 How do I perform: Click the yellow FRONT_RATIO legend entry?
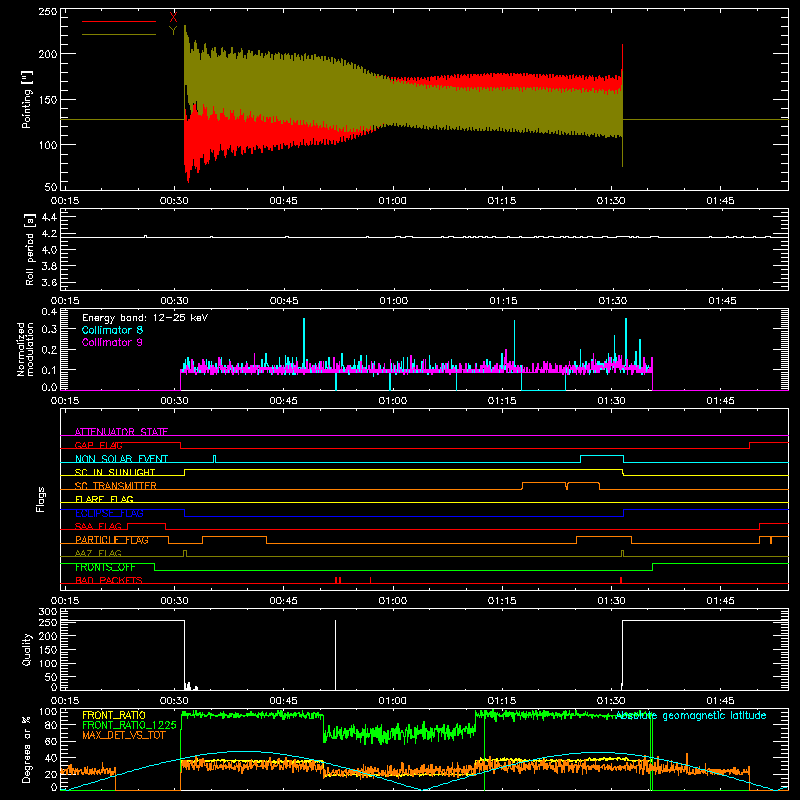pos(114,715)
